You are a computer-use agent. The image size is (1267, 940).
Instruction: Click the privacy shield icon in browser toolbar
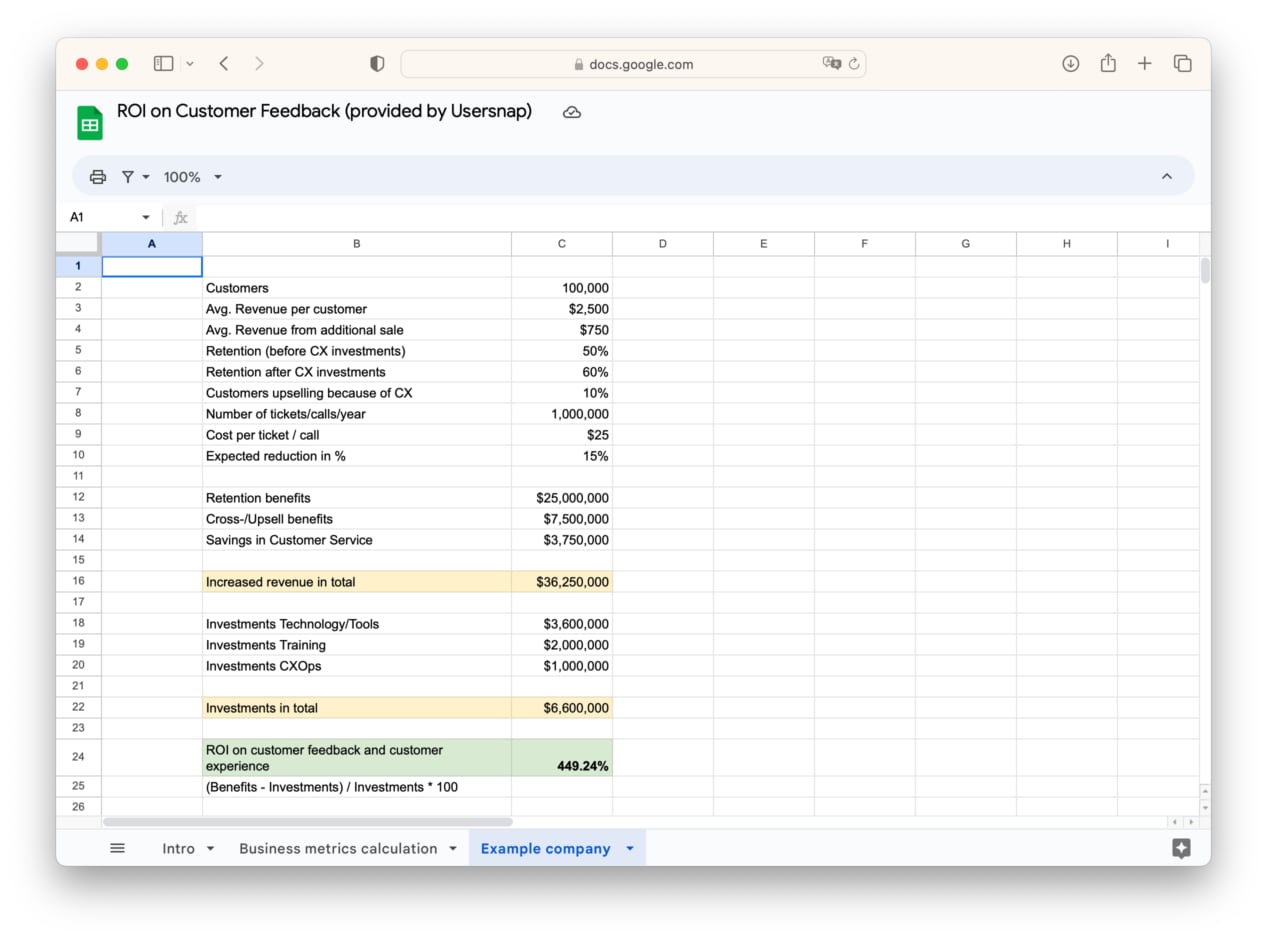pyautogui.click(x=376, y=63)
